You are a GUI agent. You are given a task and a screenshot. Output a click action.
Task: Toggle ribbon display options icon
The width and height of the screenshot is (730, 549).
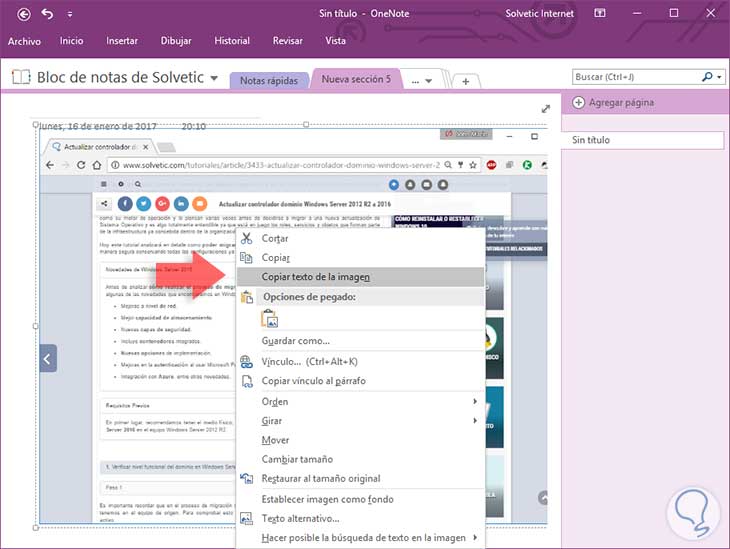pos(600,13)
